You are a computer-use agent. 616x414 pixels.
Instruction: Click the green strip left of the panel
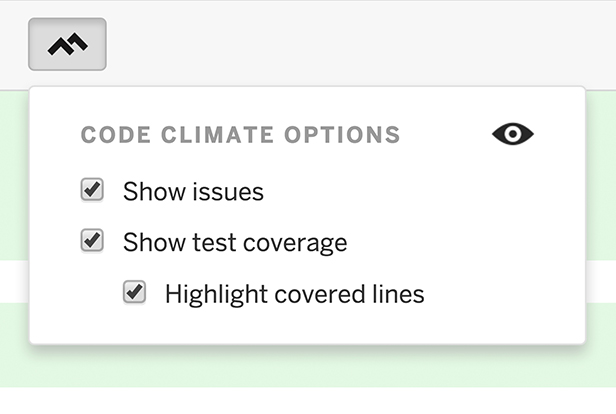(14, 175)
